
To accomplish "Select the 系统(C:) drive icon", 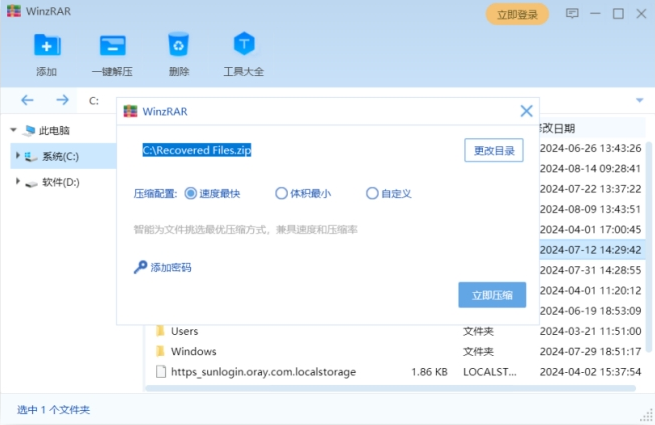I will pyautogui.click(x=30, y=157).
